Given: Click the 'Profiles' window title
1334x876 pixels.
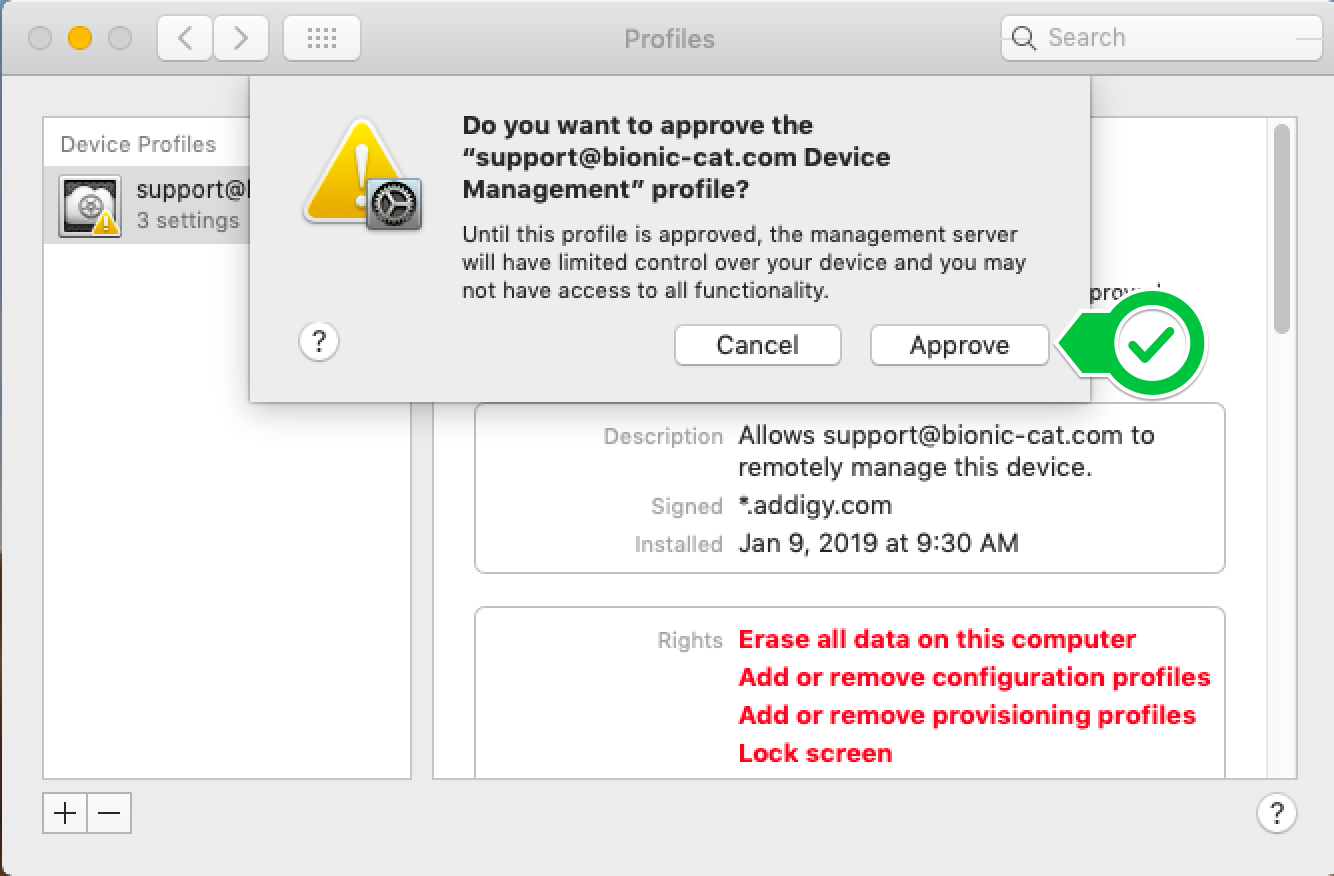Looking at the screenshot, I should [x=669, y=39].
